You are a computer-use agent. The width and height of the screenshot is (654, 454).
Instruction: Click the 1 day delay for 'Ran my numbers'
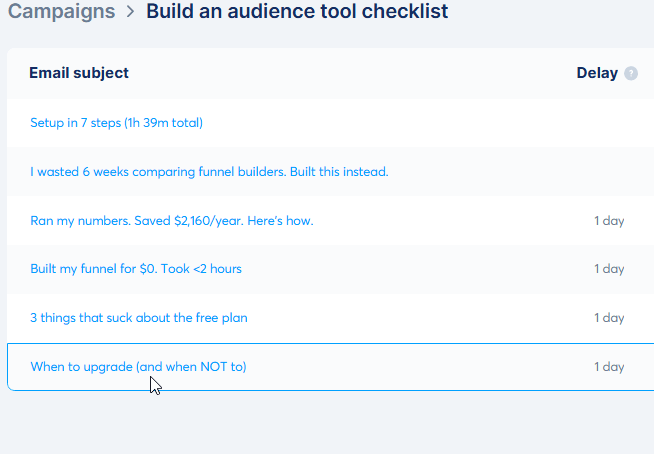pos(609,221)
